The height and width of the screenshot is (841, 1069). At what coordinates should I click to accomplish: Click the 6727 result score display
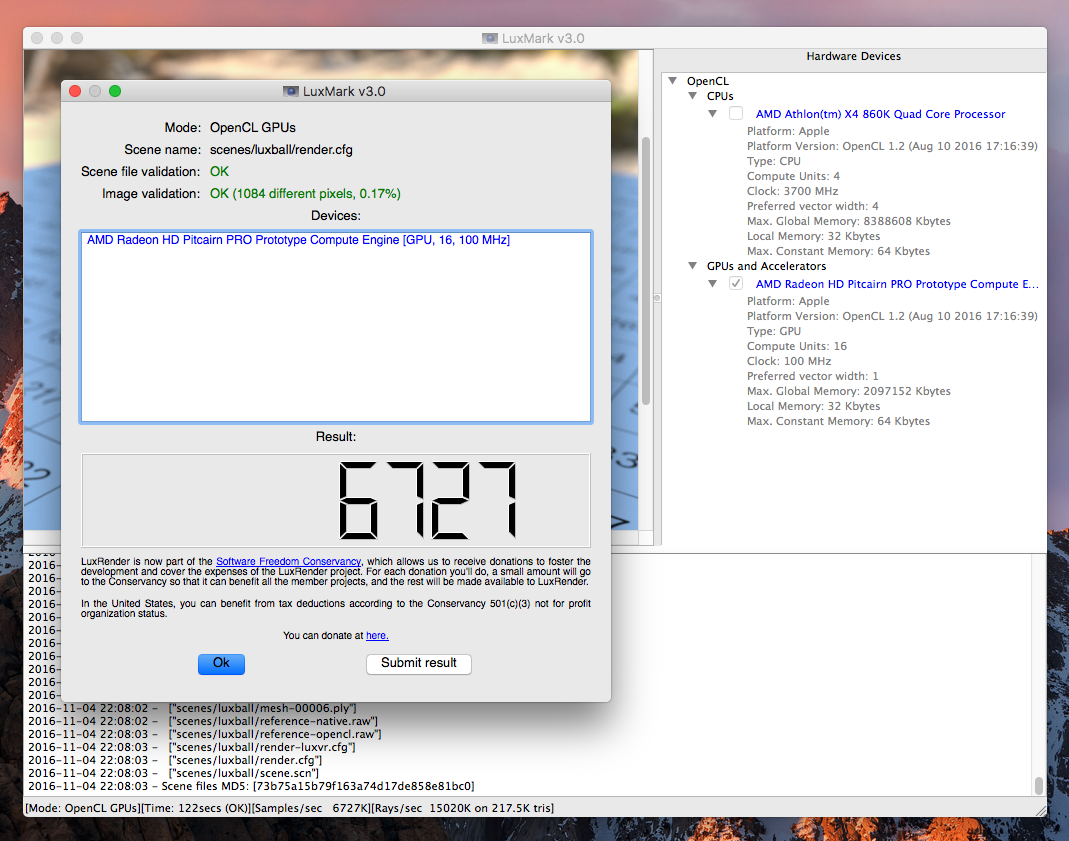[x=336, y=500]
